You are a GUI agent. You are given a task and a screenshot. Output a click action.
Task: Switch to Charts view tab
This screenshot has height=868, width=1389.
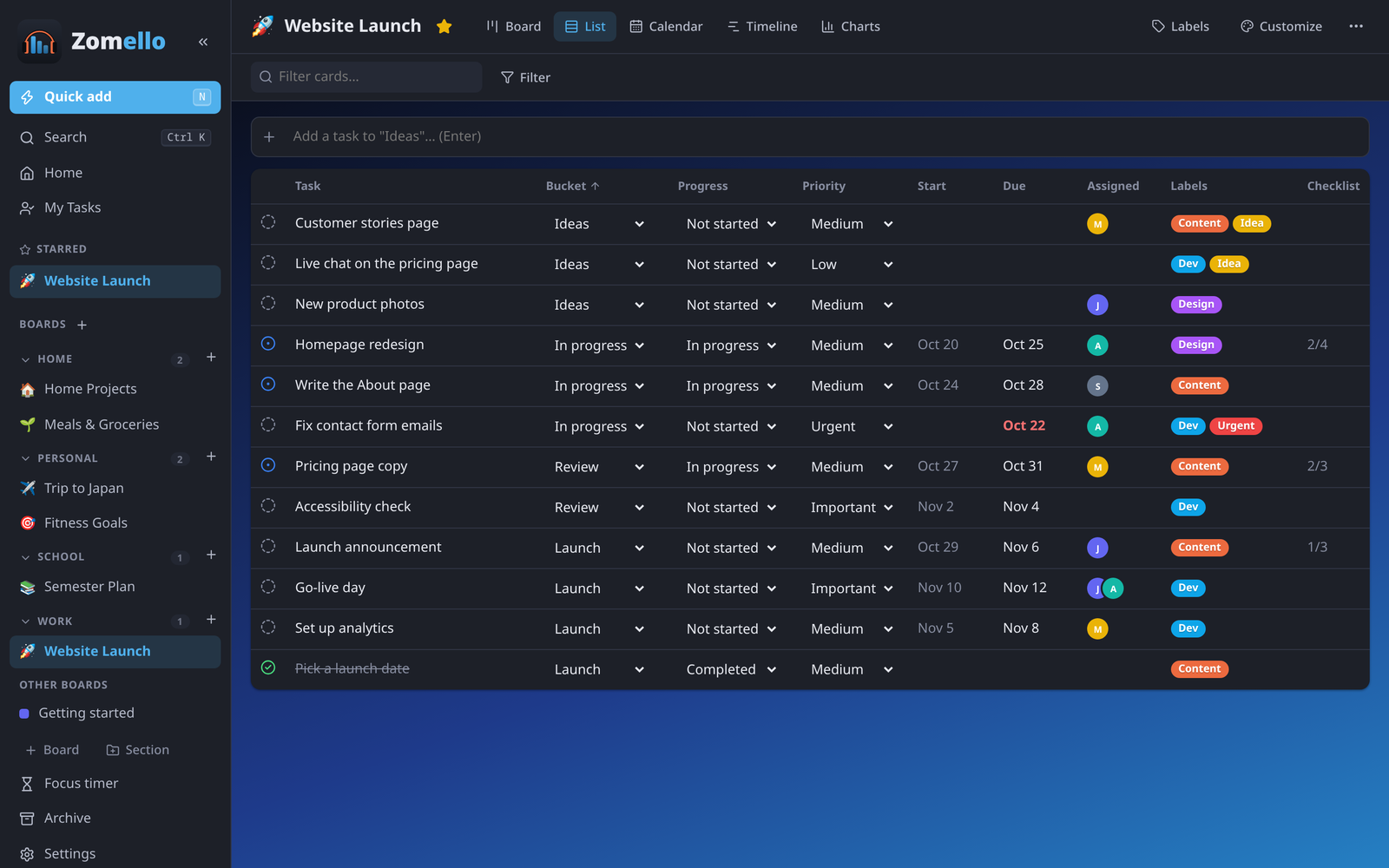click(x=851, y=26)
